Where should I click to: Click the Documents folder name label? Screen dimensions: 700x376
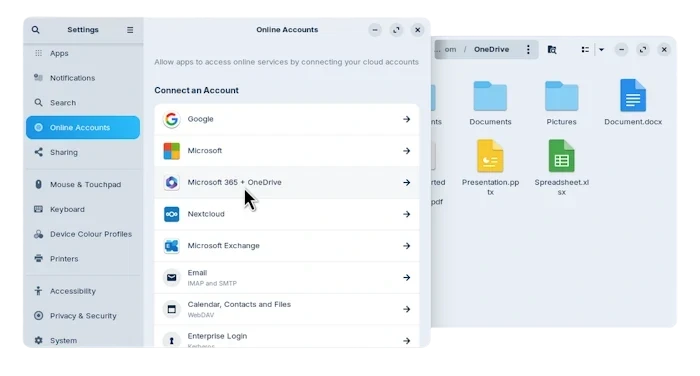pyautogui.click(x=490, y=122)
